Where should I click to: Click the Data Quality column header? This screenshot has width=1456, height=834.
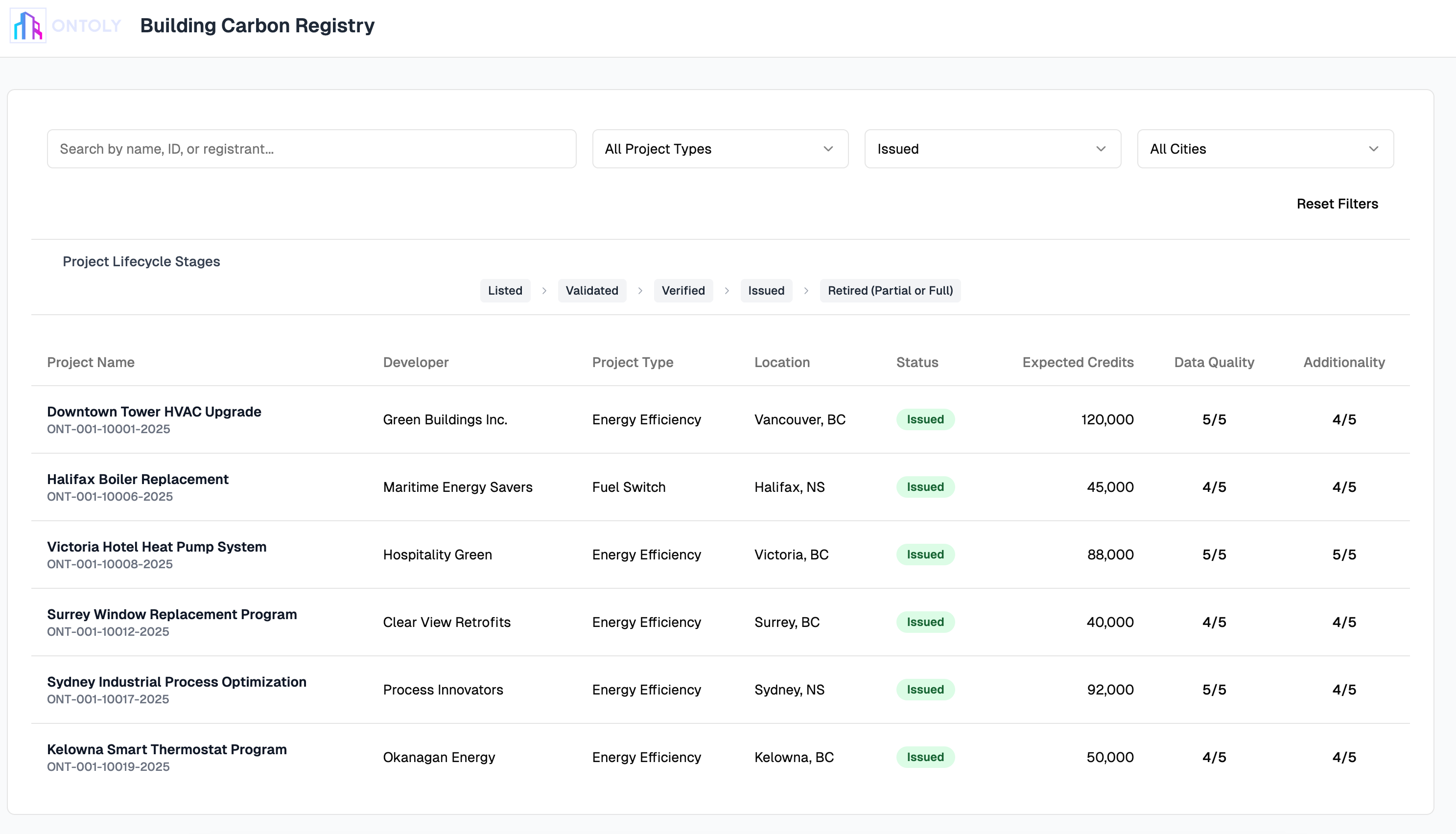[x=1214, y=363]
